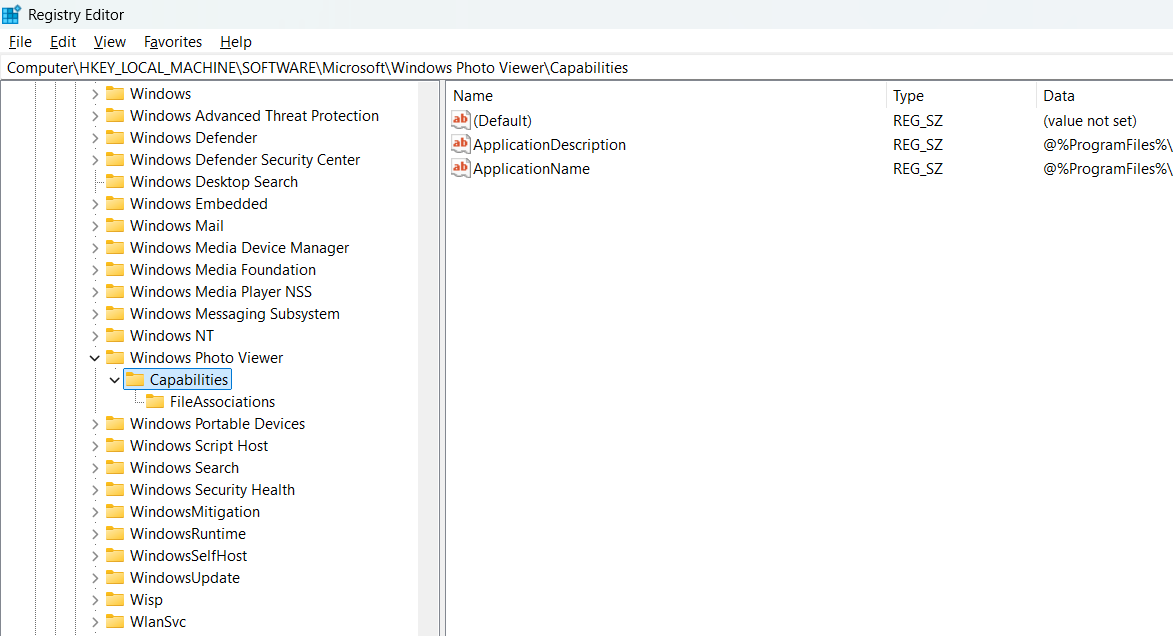Click the tree pane vertical scrollbar

429,358
